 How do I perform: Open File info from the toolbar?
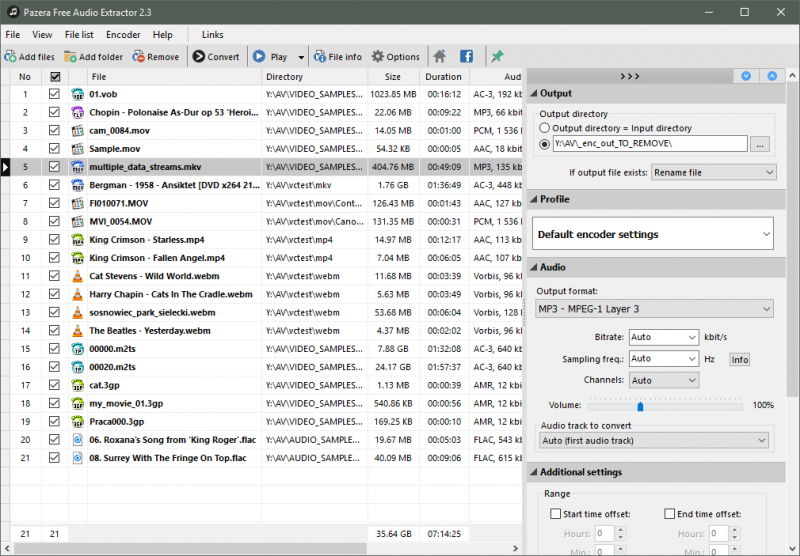tap(319, 57)
